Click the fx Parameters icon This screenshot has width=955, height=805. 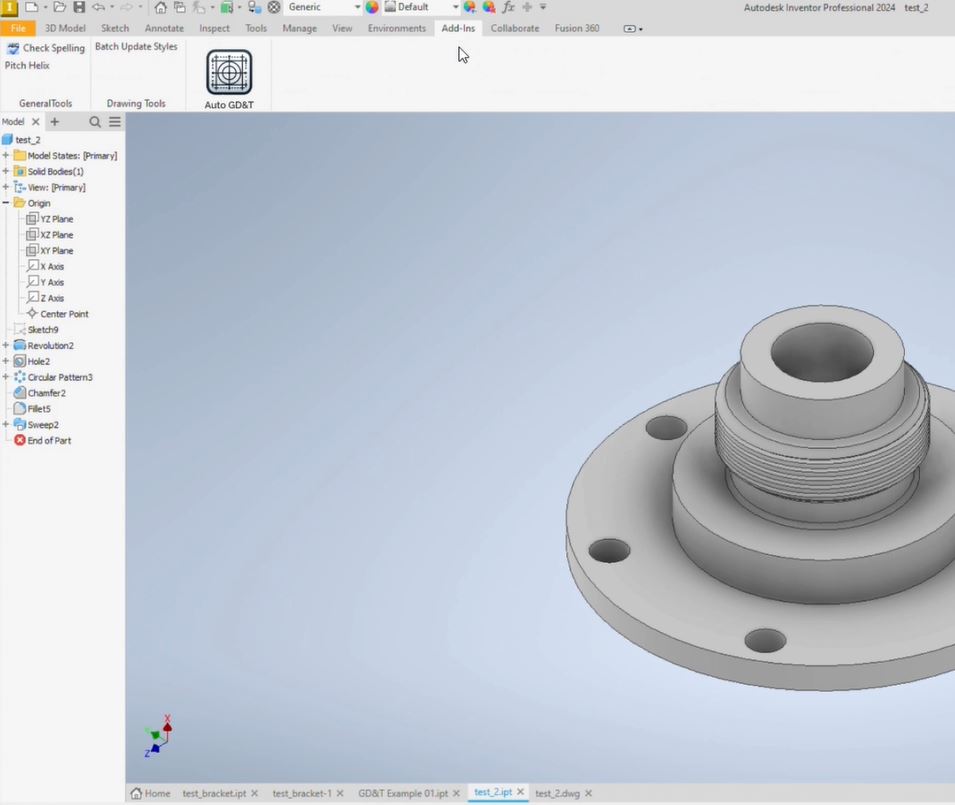(508, 7)
